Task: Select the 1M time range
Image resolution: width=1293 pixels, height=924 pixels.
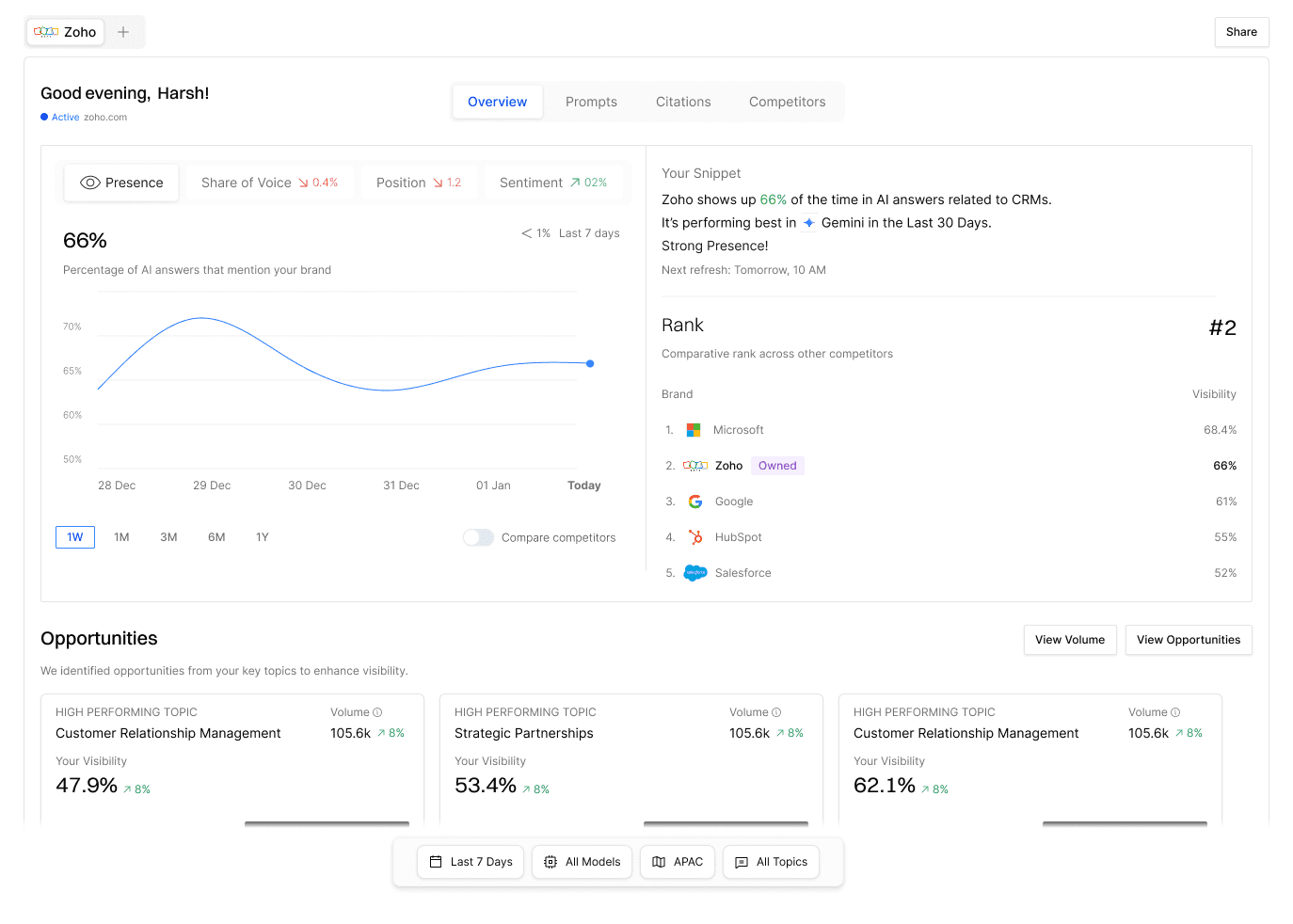Action: click(121, 537)
